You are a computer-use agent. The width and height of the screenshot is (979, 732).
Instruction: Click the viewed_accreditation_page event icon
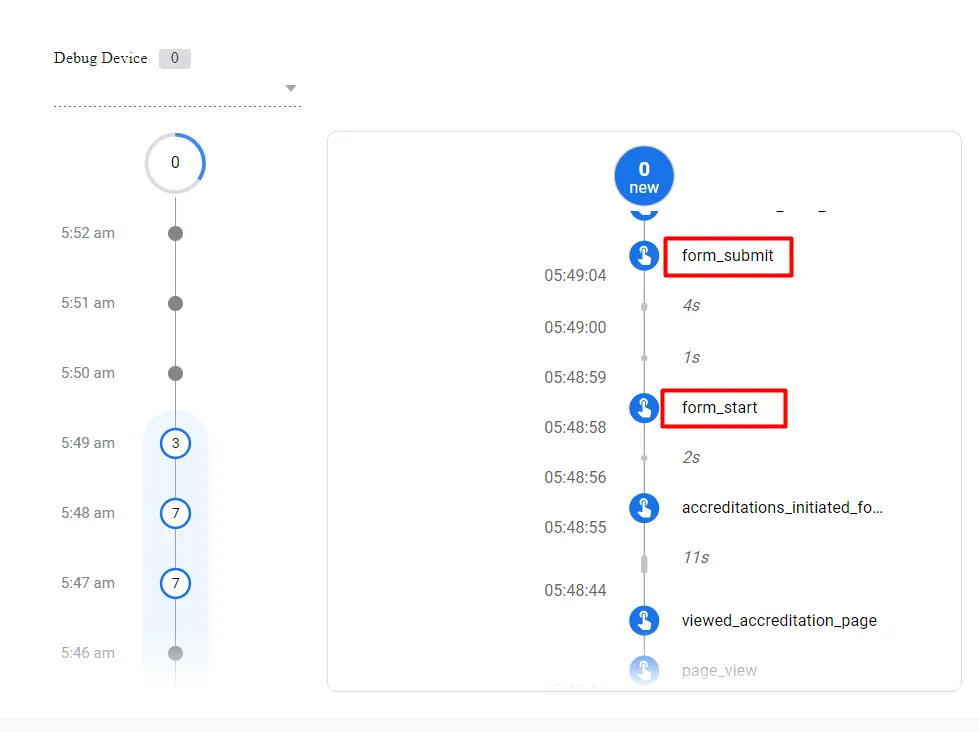[644, 620]
